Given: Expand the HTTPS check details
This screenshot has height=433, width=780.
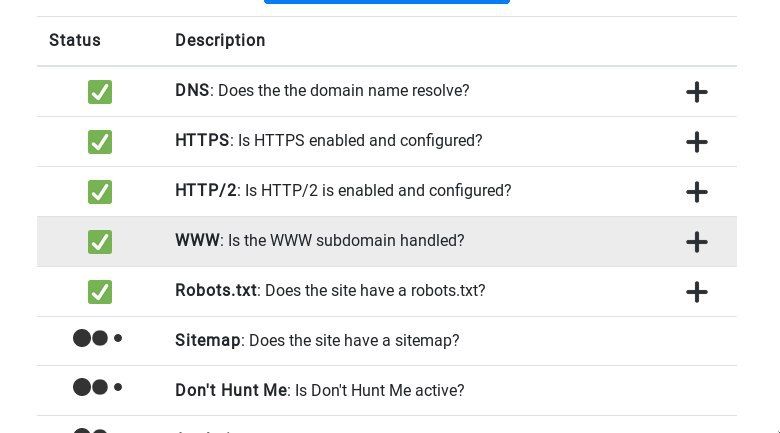Looking at the screenshot, I should 697,142.
